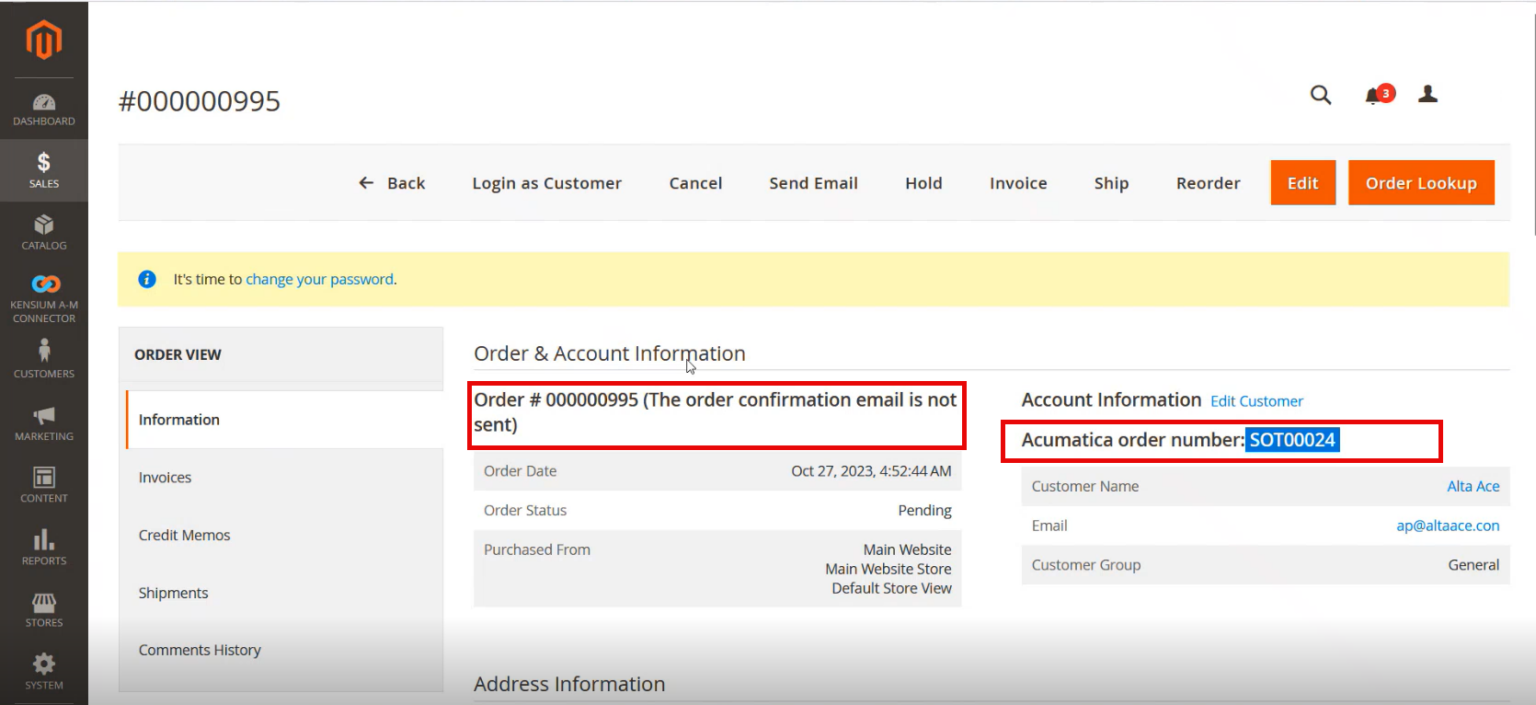Select the Stores icon

click(x=44, y=608)
